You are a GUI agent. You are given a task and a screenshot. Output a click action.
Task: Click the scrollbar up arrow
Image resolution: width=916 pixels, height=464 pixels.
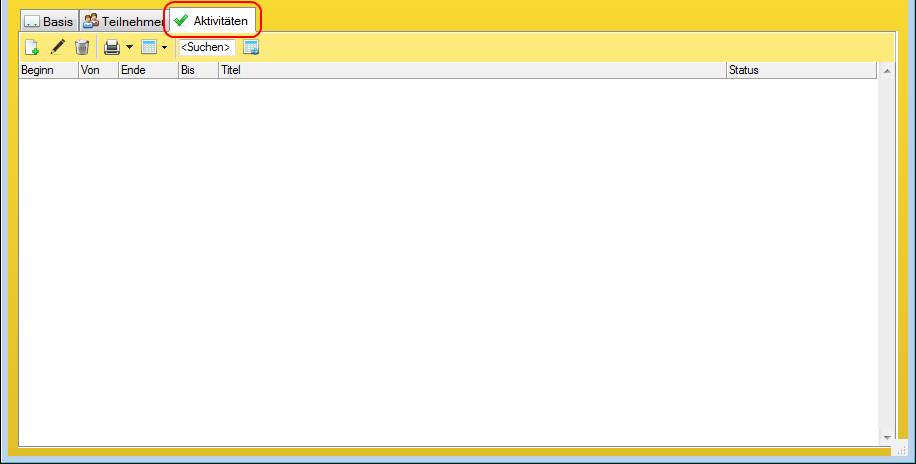coord(886,71)
